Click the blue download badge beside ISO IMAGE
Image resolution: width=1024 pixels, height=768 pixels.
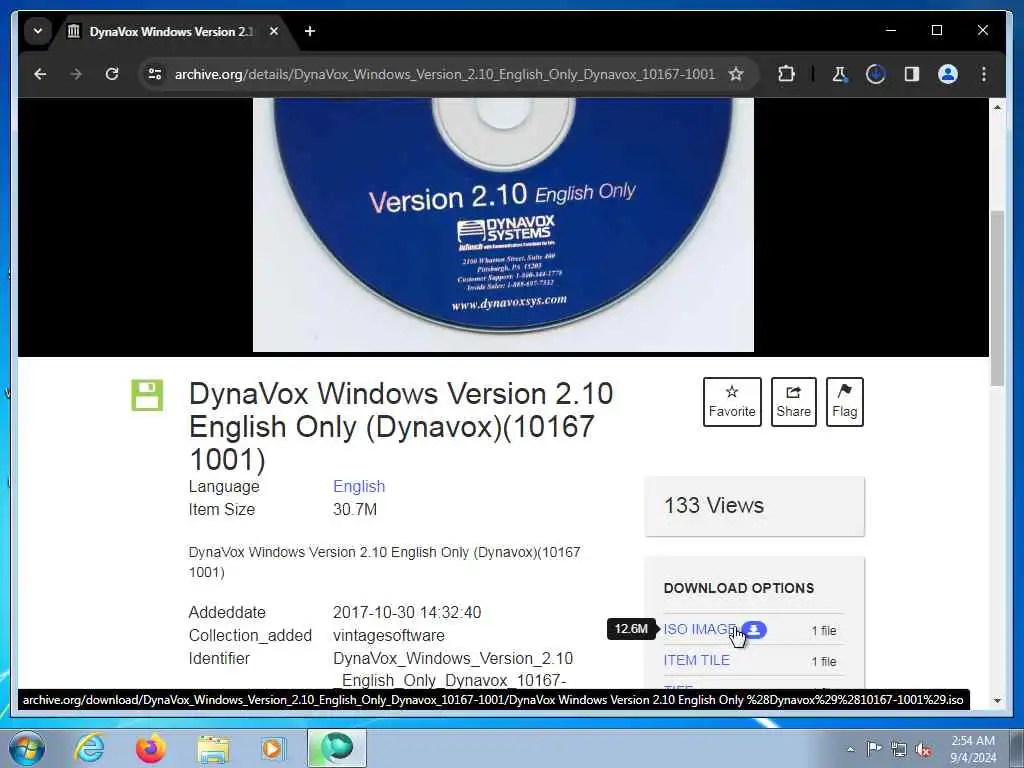(754, 630)
